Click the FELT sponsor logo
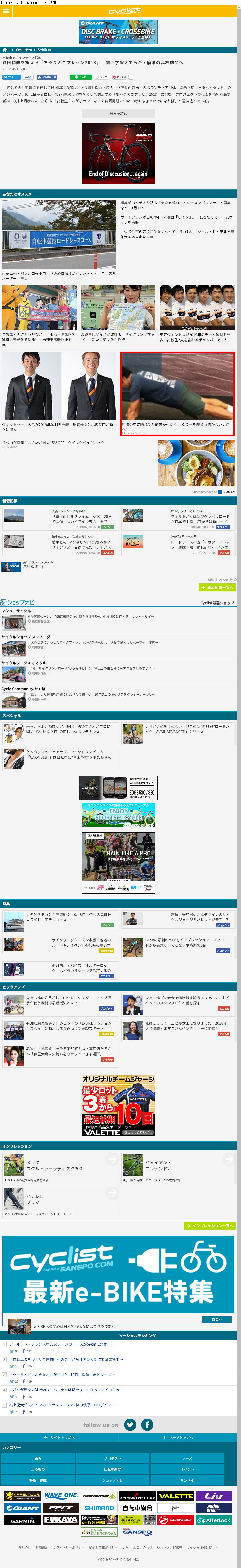241x1568 pixels. 61,1508
